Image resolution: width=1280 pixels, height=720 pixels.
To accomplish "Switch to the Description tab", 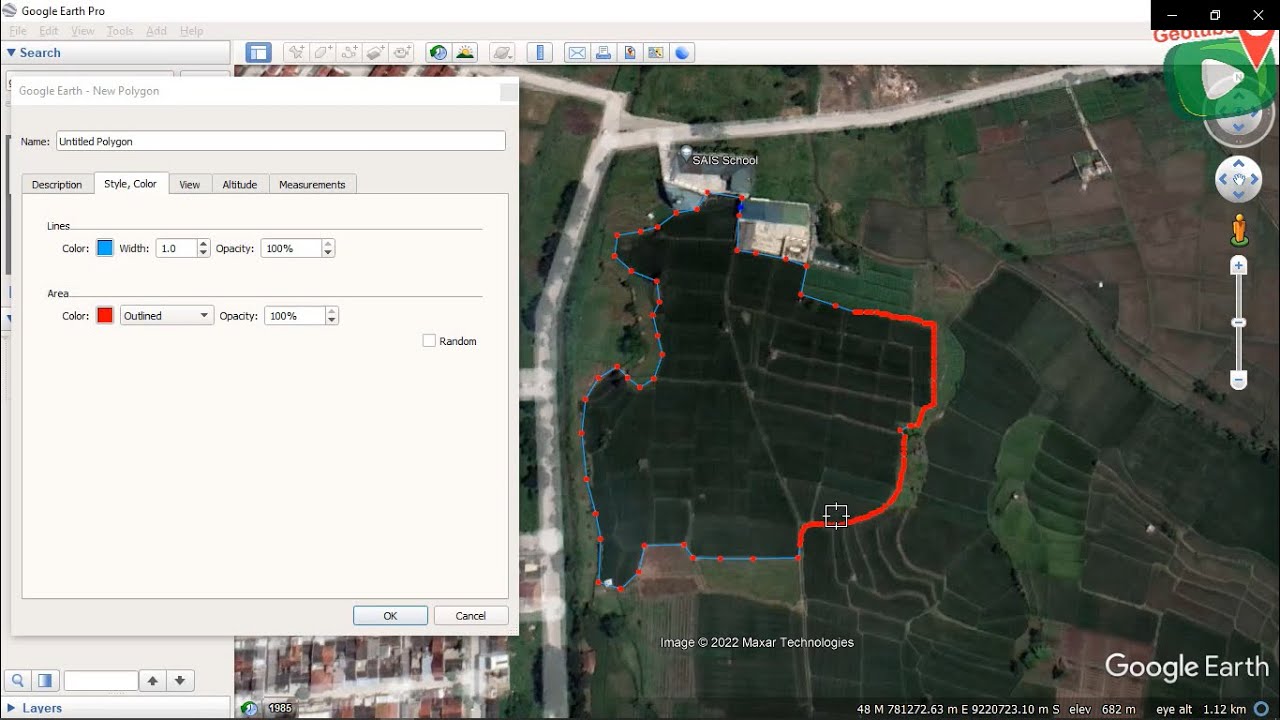I will pos(57,184).
